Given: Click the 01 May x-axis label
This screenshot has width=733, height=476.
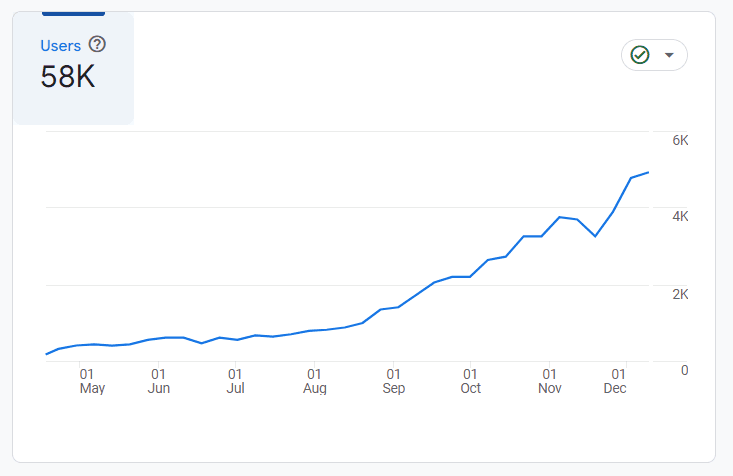Looking at the screenshot, I should pyautogui.click(x=92, y=380).
